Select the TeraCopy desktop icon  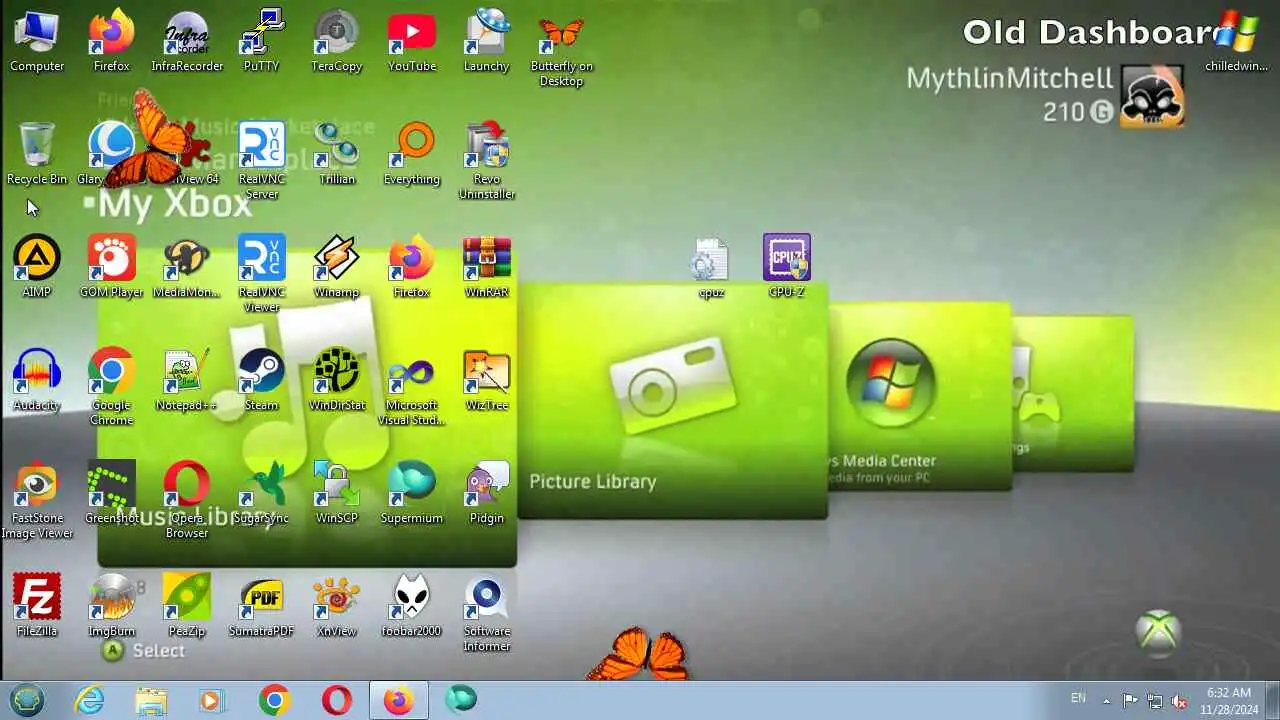pos(336,41)
